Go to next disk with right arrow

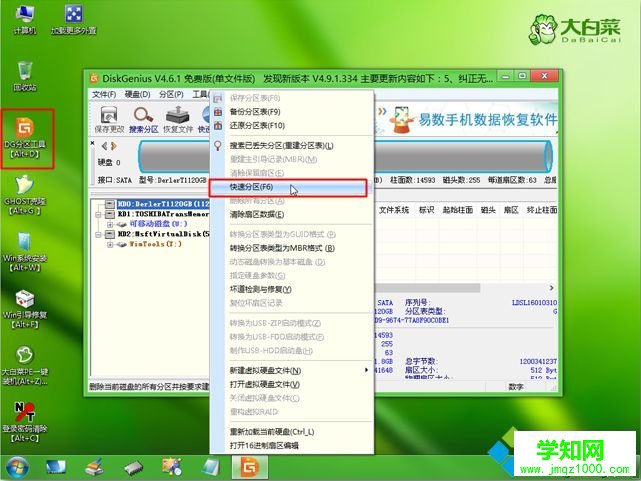coord(114,146)
